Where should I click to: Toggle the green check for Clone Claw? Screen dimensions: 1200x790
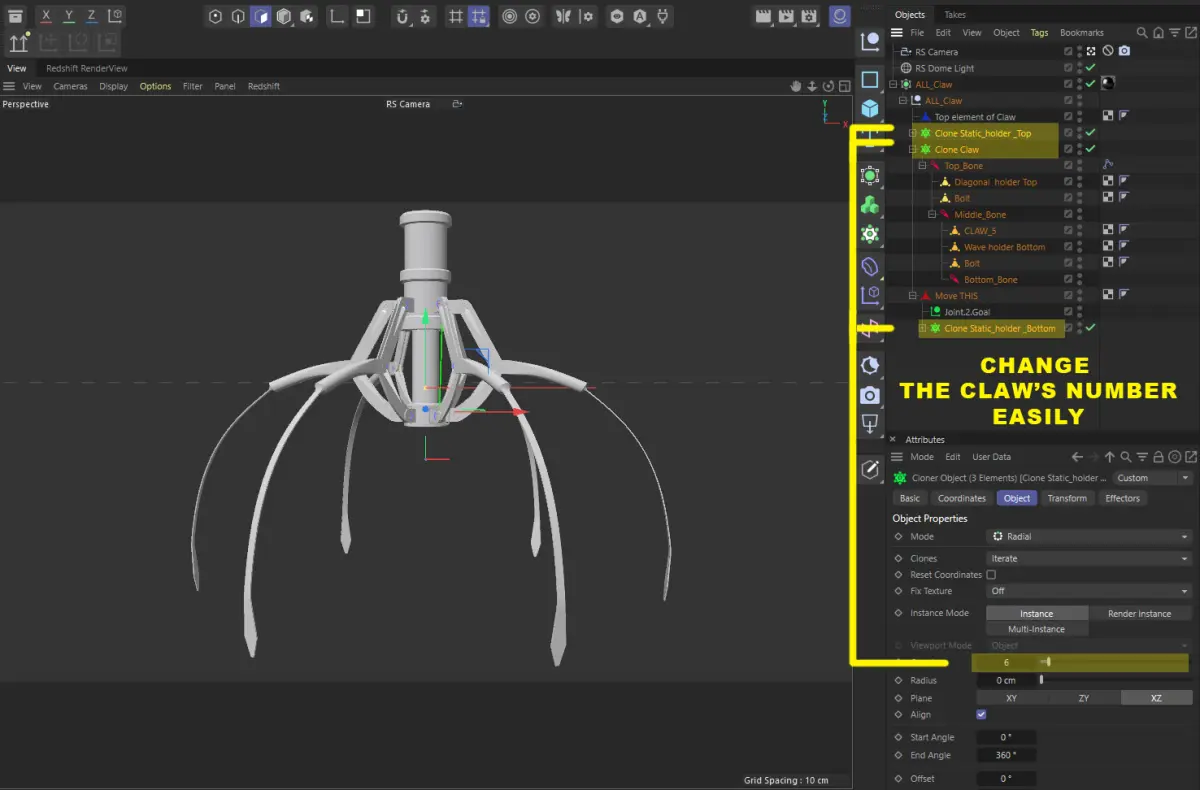(1091, 149)
